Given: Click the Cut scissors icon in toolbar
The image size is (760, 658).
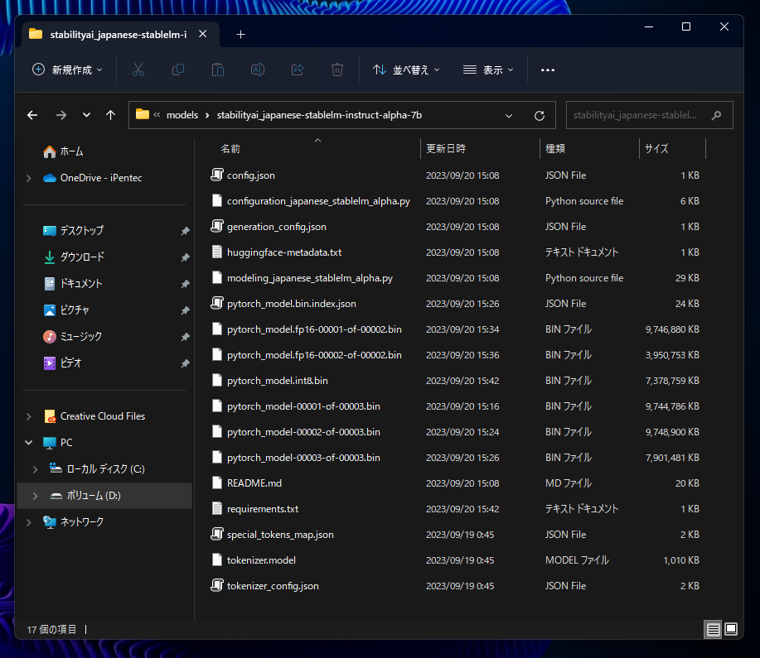Looking at the screenshot, I should (x=138, y=70).
